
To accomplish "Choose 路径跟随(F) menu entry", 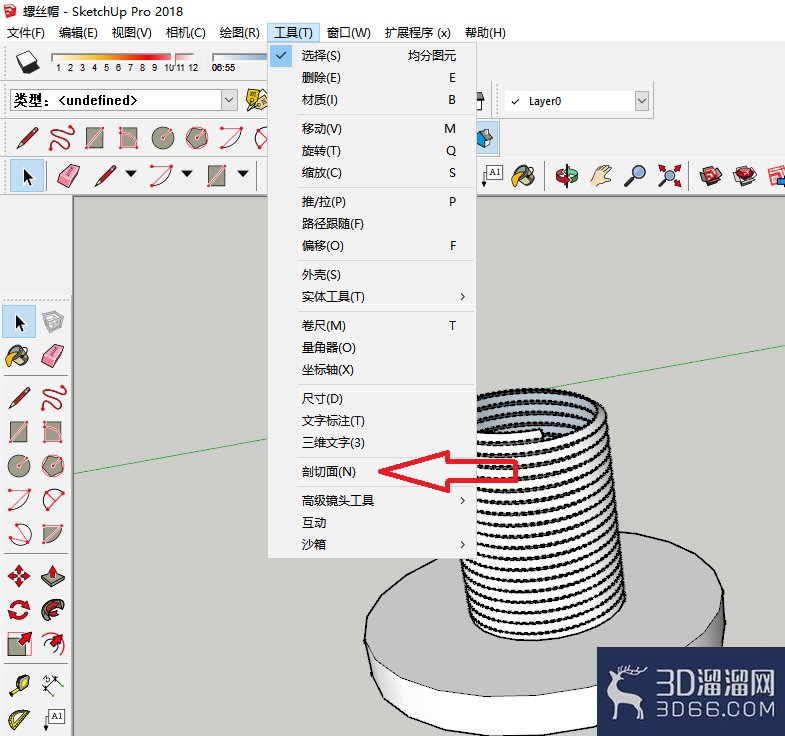I will click(371, 224).
